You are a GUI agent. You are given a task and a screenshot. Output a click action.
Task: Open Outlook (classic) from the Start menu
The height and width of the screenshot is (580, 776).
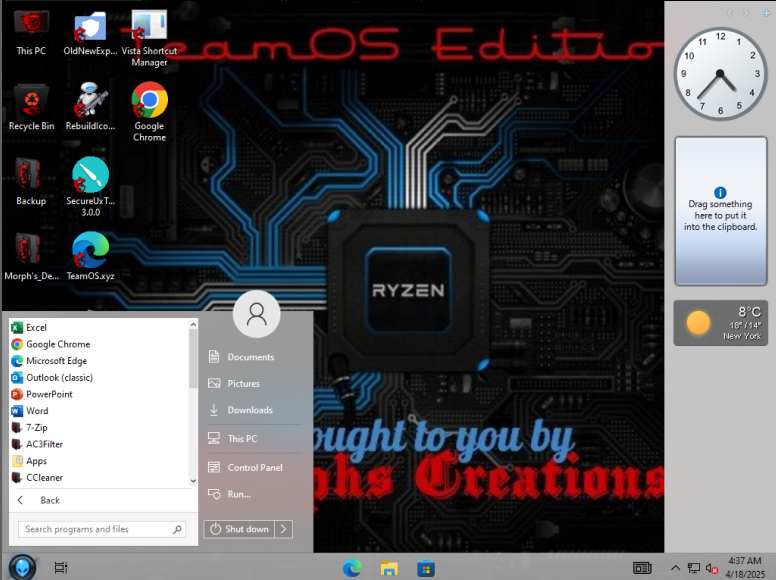99,378
